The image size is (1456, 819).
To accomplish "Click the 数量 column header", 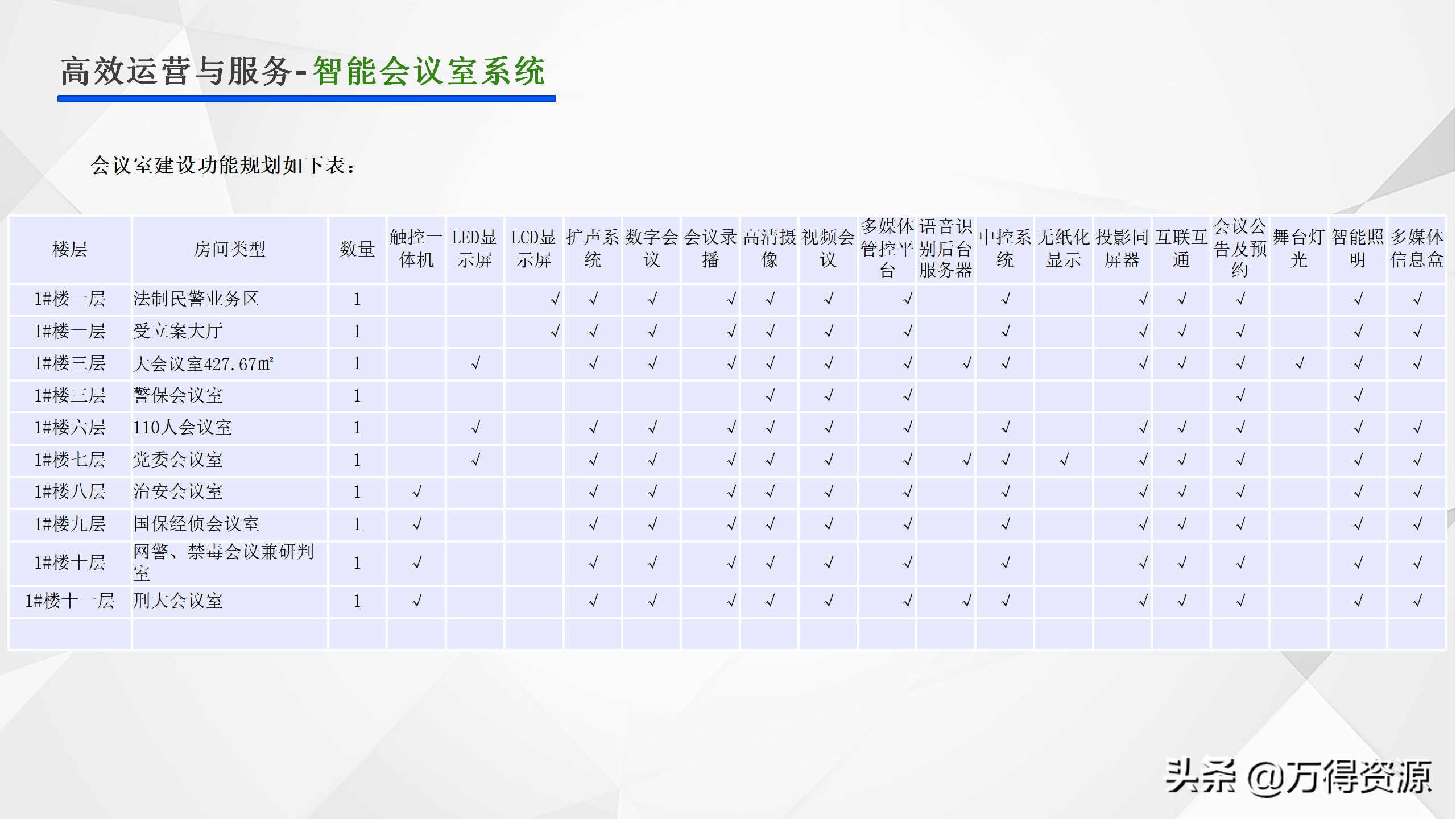I will click(x=357, y=249).
